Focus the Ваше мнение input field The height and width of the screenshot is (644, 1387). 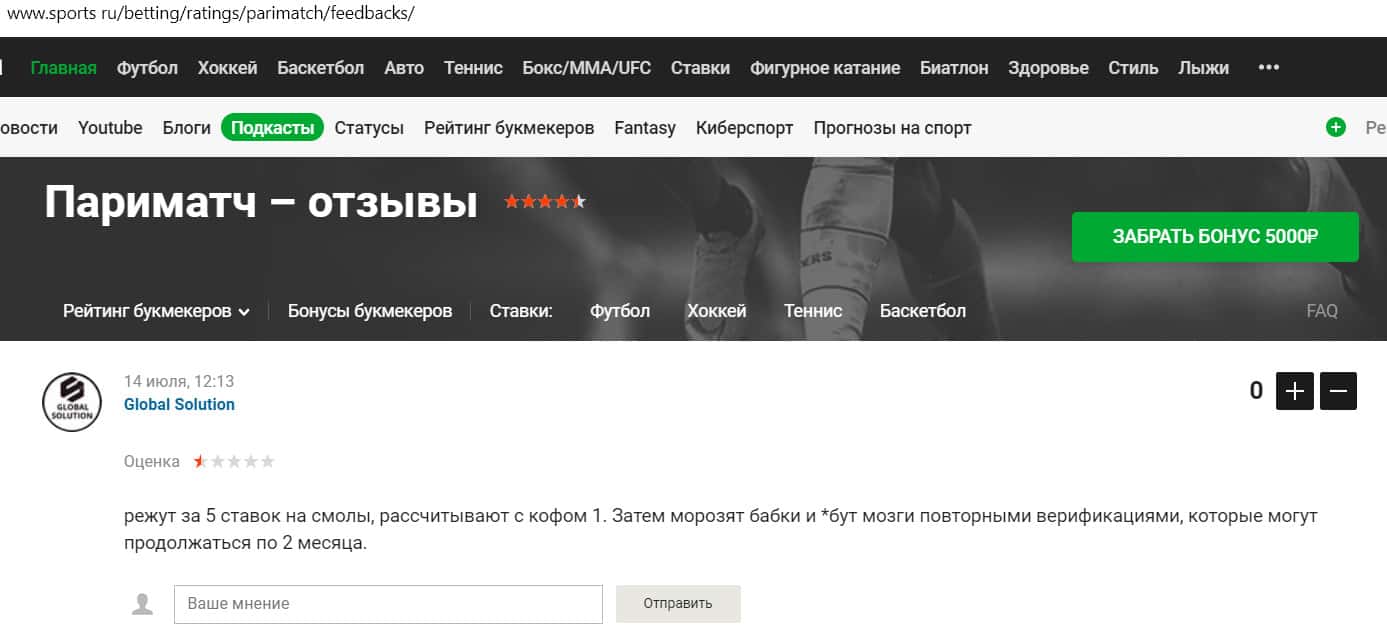click(388, 604)
